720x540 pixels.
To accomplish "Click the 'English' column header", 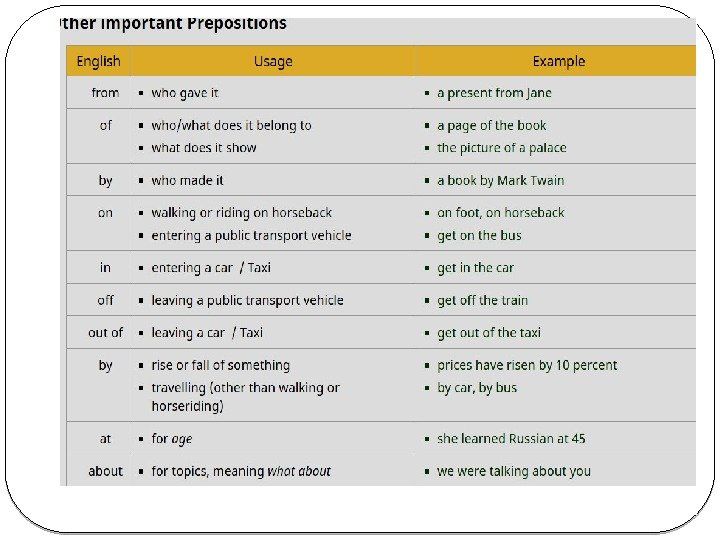I will (98, 61).
